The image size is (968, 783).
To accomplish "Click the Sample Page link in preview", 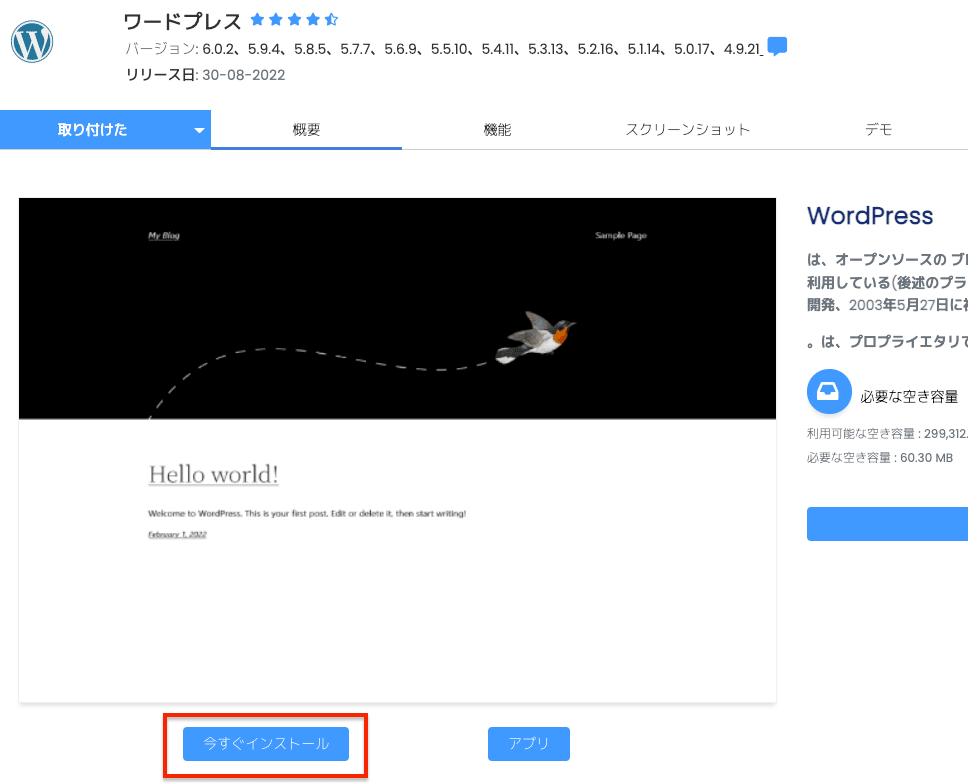I will (620, 235).
